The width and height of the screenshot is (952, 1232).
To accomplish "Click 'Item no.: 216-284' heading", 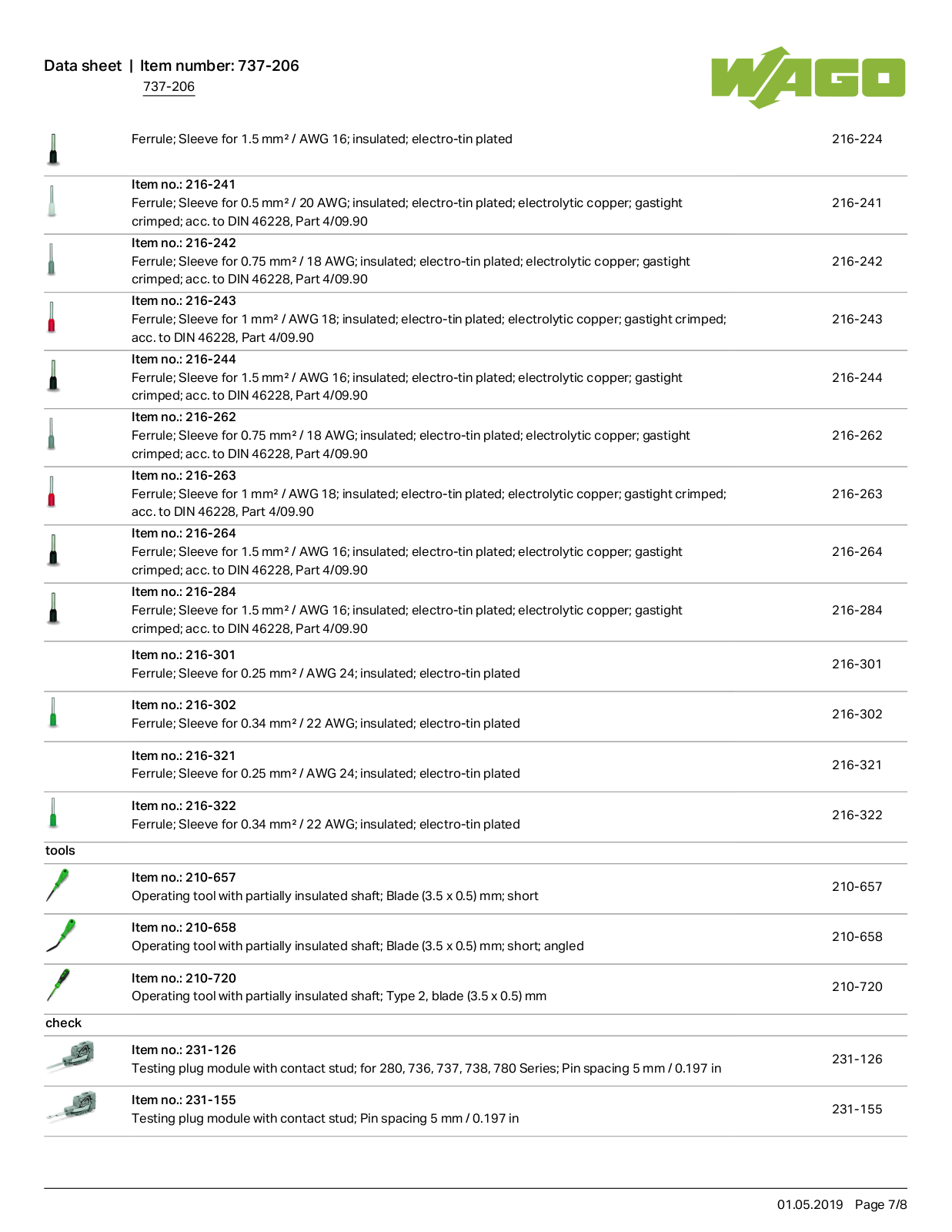I will [x=184, y=591].
